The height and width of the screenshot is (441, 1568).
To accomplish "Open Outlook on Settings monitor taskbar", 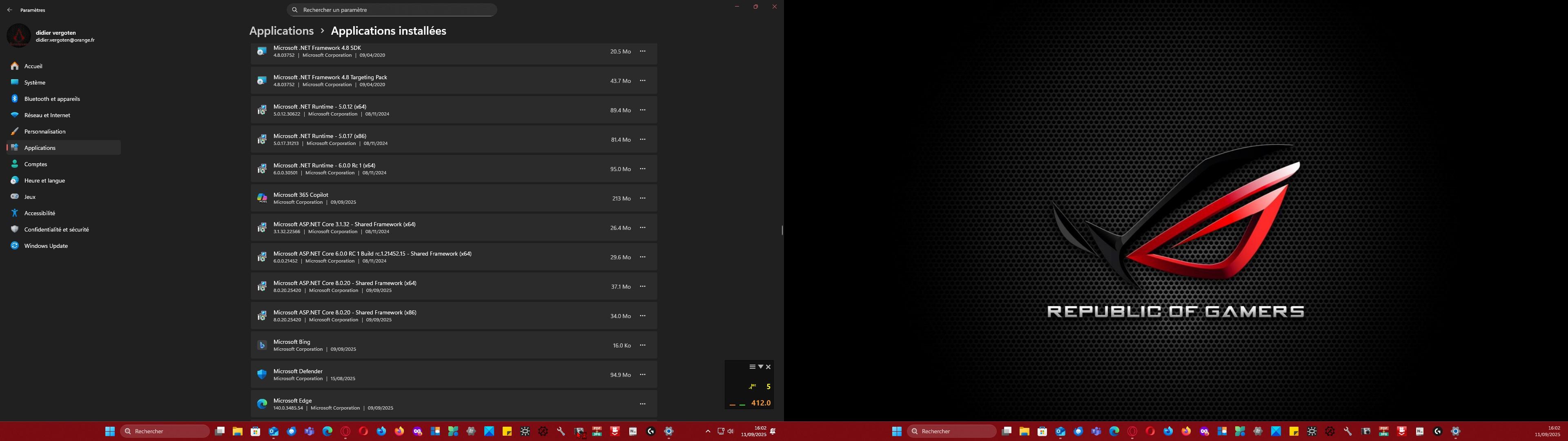I will (x=274, y=431).
